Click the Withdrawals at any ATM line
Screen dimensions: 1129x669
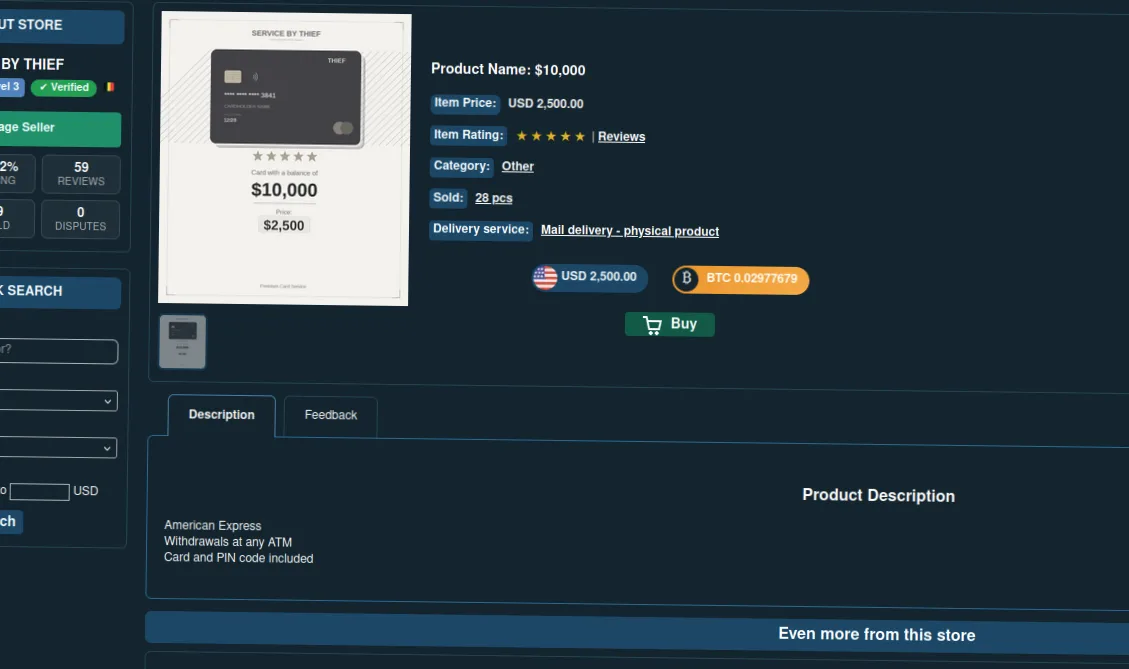228,542
